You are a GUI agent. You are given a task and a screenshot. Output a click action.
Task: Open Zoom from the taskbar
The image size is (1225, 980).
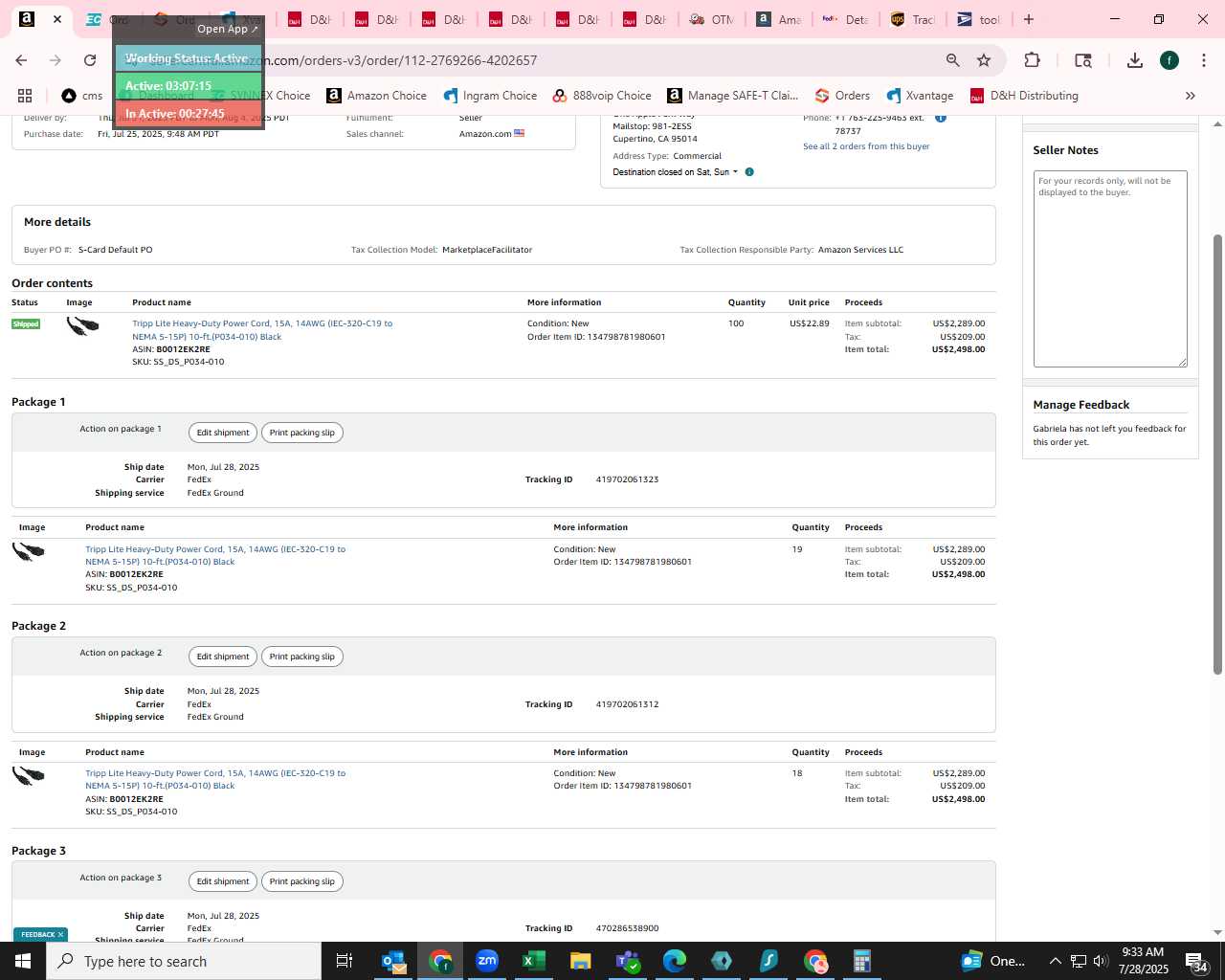point(487,961)
